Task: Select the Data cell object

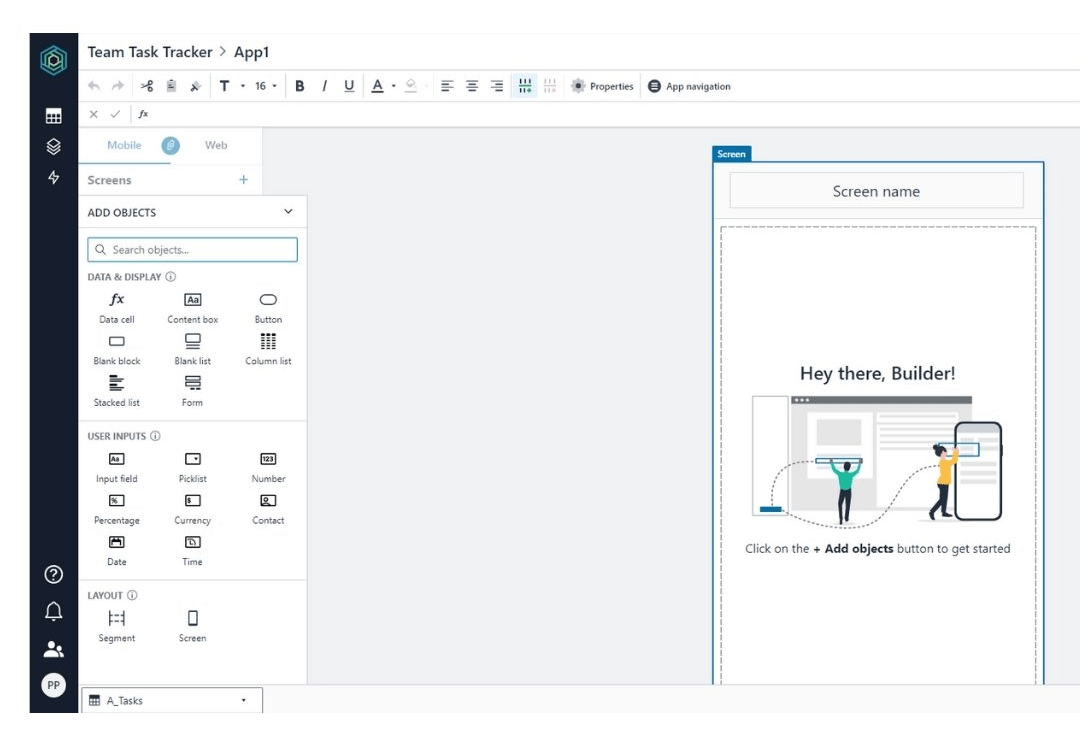Action: tap(117, 308)
